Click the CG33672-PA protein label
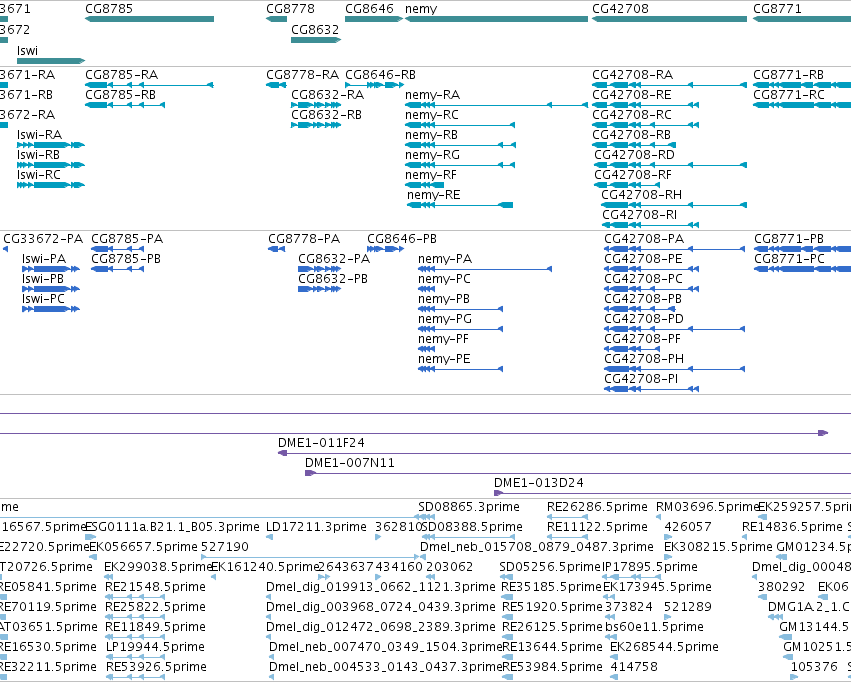Image resolution: width=851 pixels, height=682 pixels. pyautogui.click(x=43, y=239)
